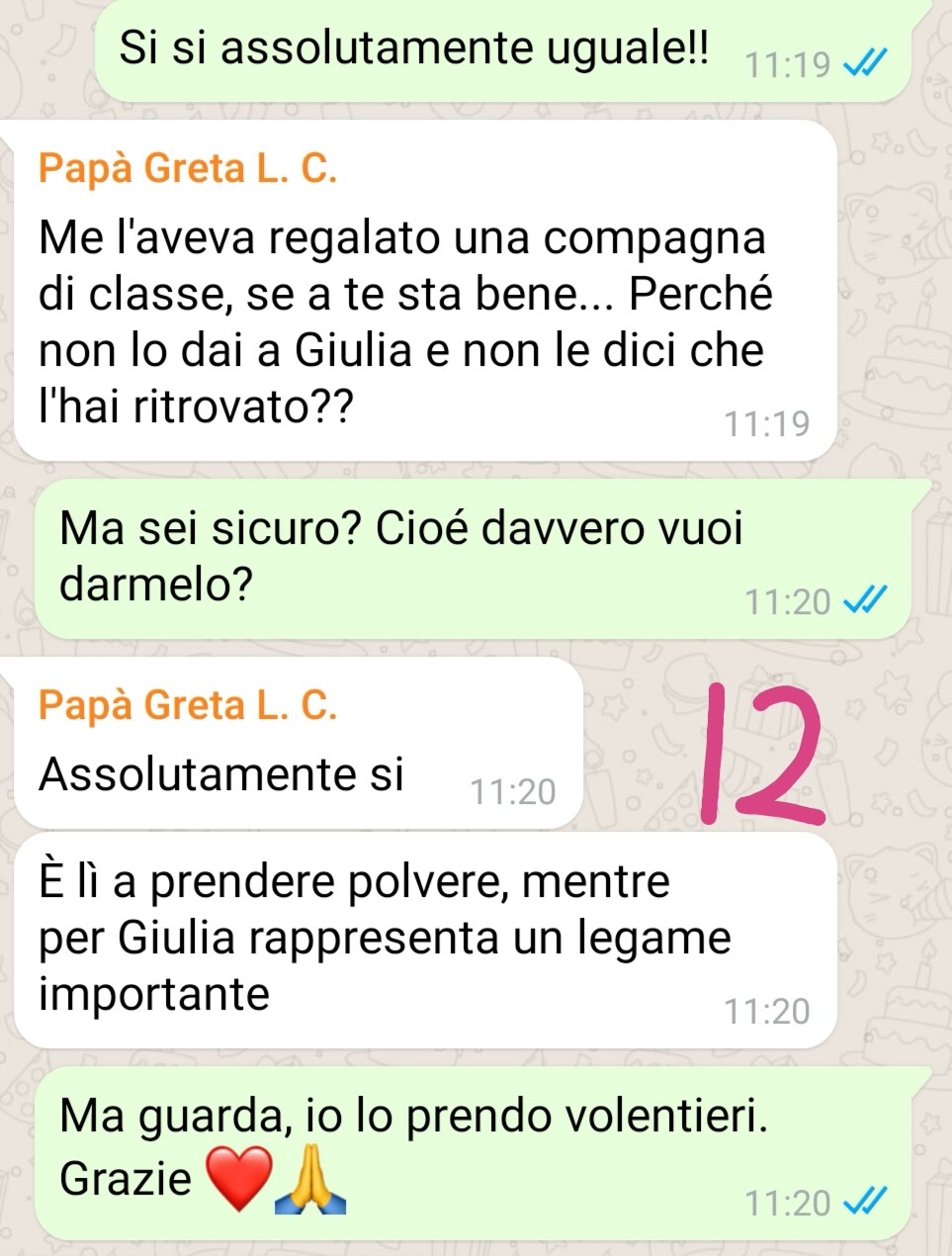This screenshot has width=952, height=1256.
Task: Click the pink handwritten number 12
Action: point(761,757)
